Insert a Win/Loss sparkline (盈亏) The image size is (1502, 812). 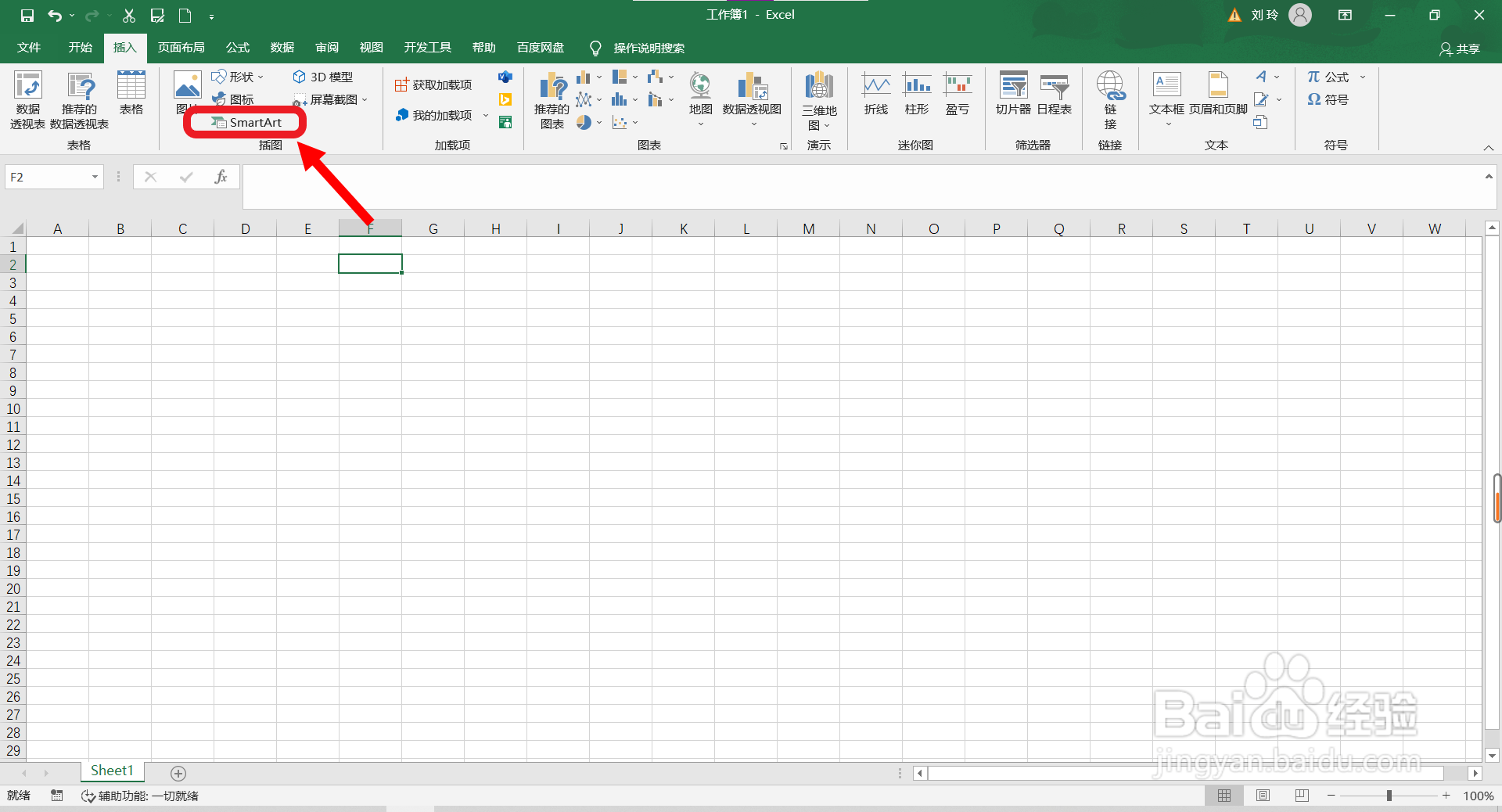coord(958,93)
